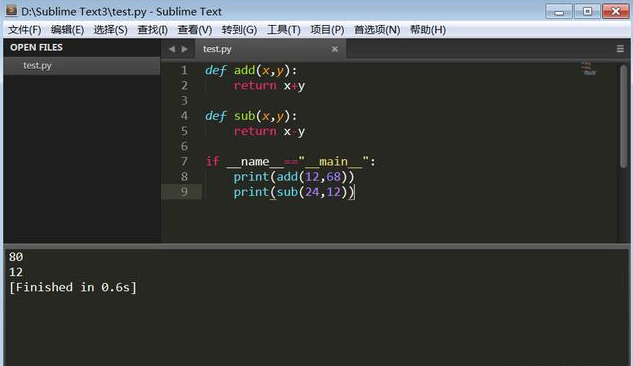Click '[Finished in 0.6s]' build output

tap(73, 287)
